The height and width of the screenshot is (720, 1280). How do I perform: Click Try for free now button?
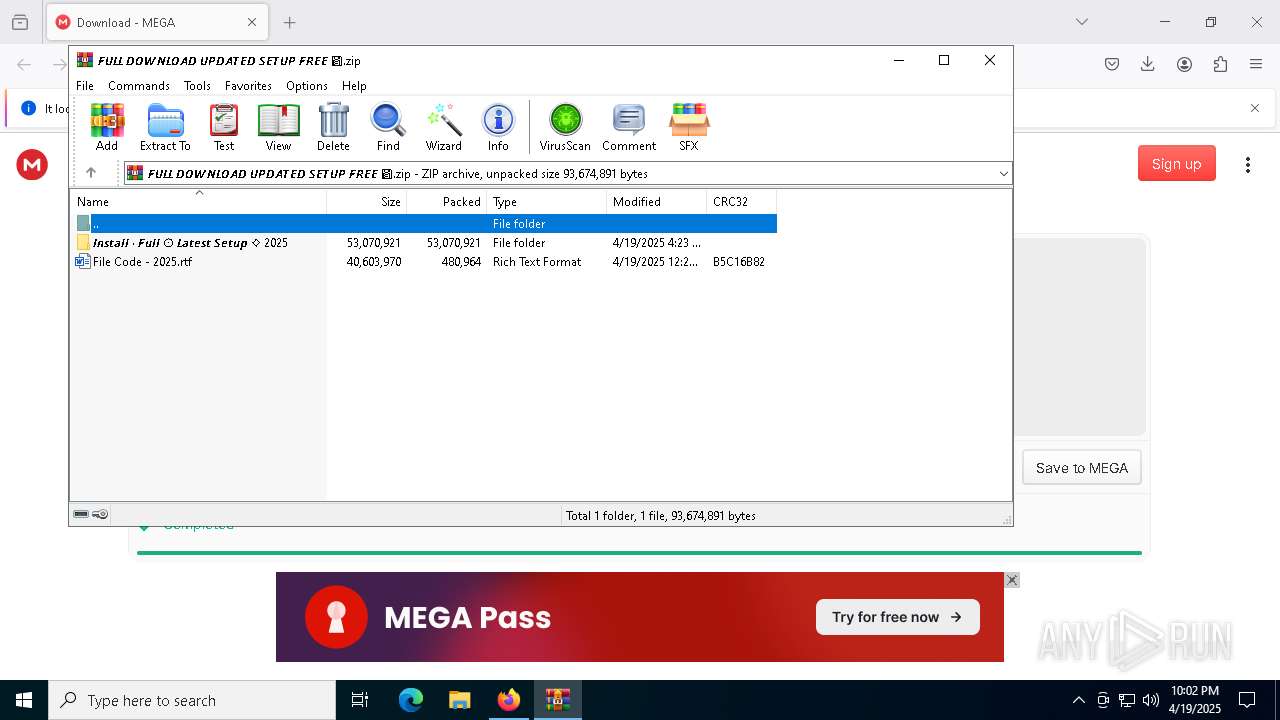point(897,617)
